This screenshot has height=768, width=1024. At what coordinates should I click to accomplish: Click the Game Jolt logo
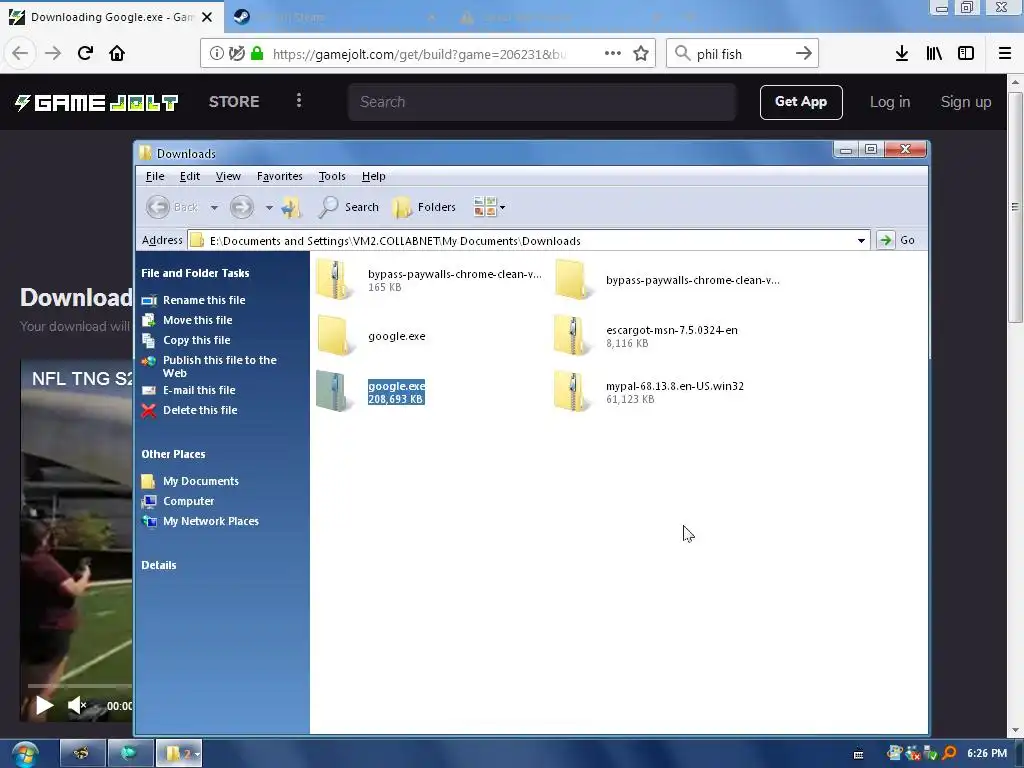coord(97,103)
